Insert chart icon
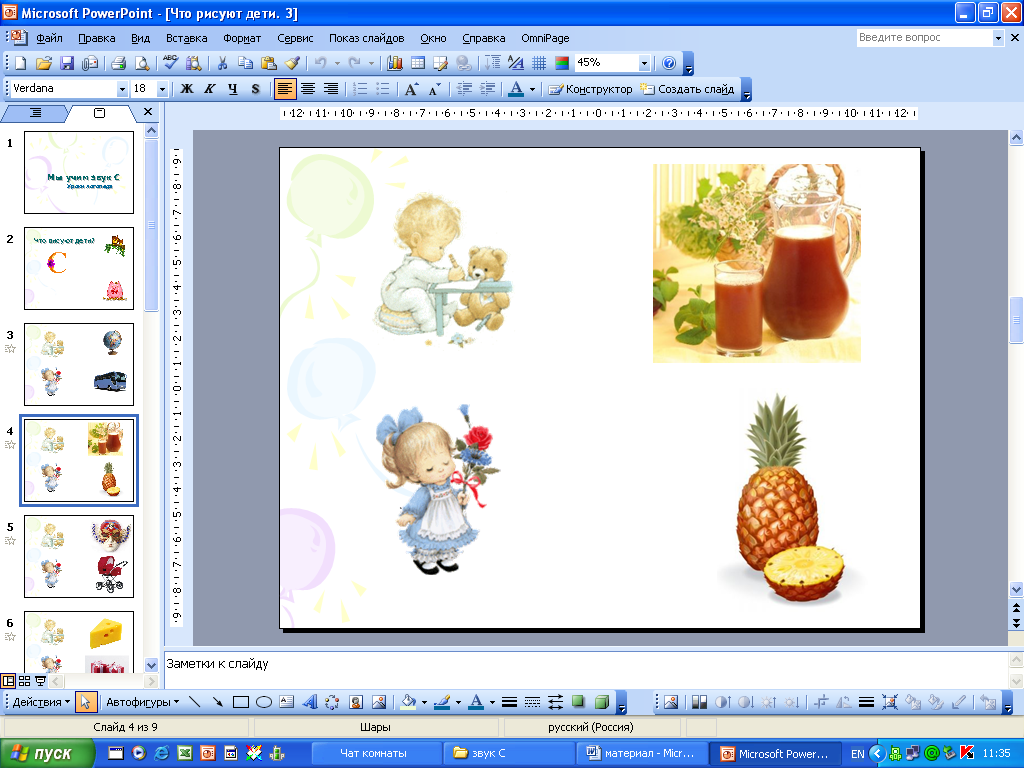The height and width of the screenshot is (768, 1024). pyautogui.click(x=394, y=63)
